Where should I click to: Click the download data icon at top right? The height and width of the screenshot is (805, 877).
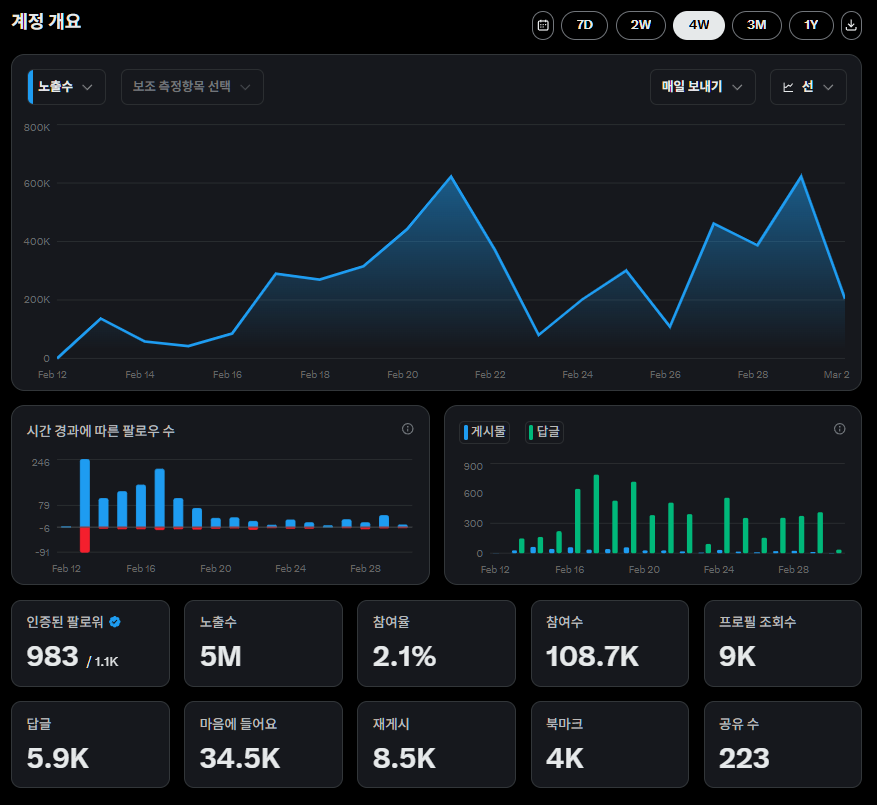point(850,25)
